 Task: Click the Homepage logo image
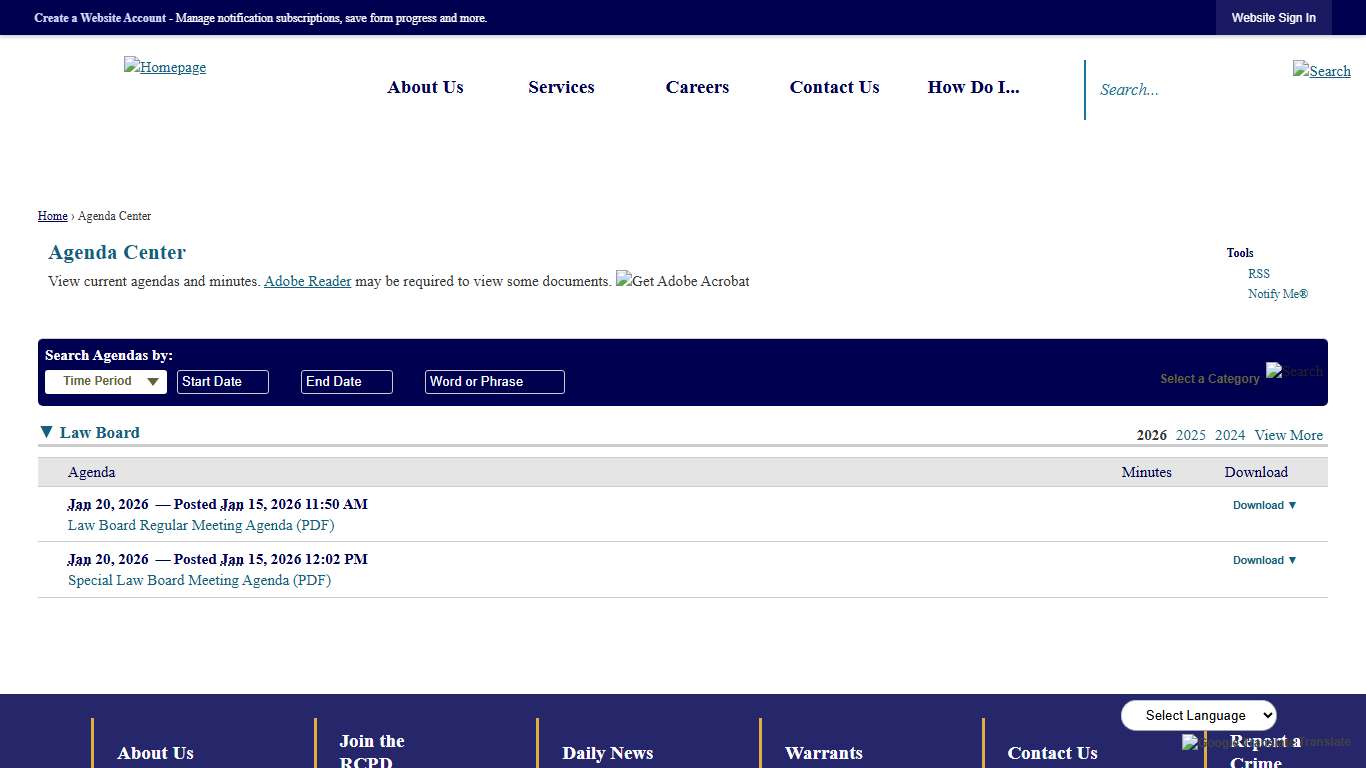(164, 67)
